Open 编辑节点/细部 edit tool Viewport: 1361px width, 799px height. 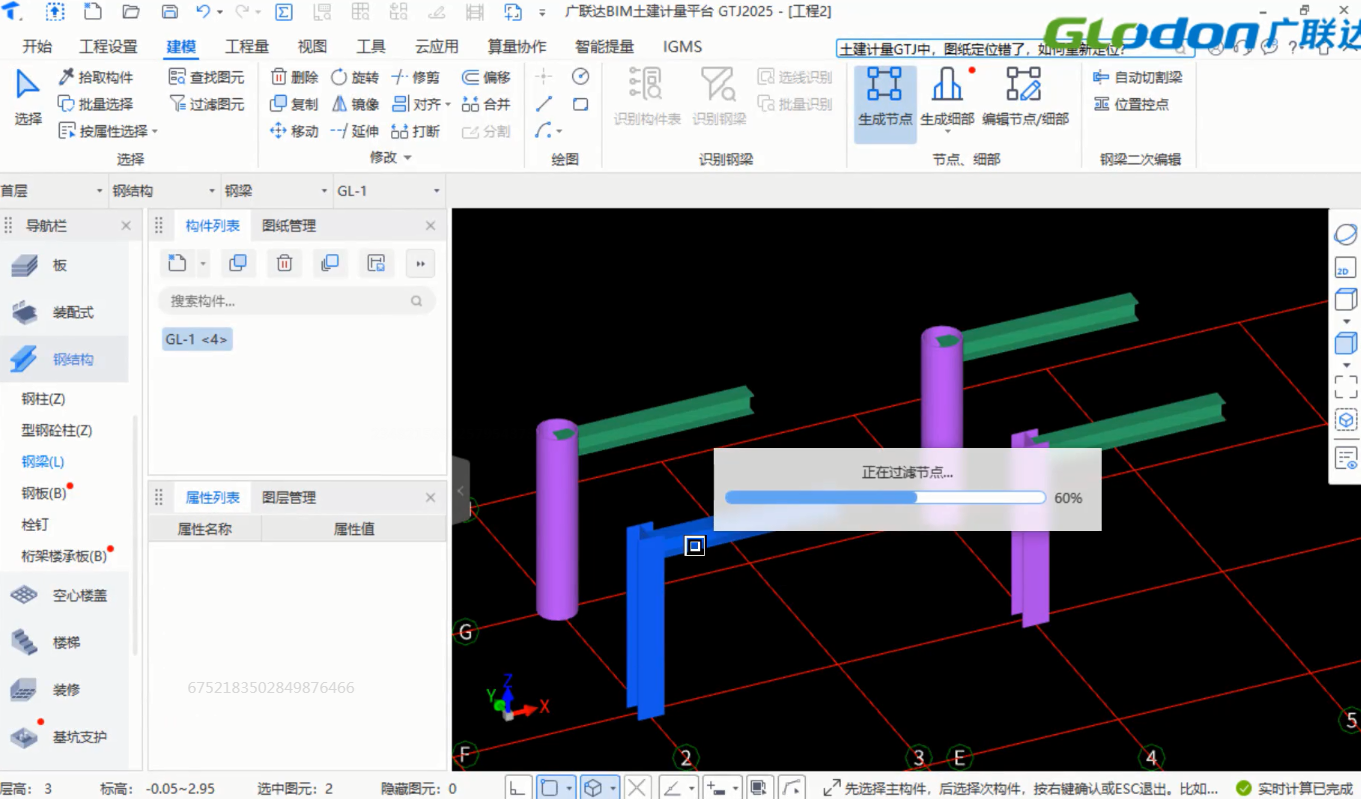point(1024,98)
